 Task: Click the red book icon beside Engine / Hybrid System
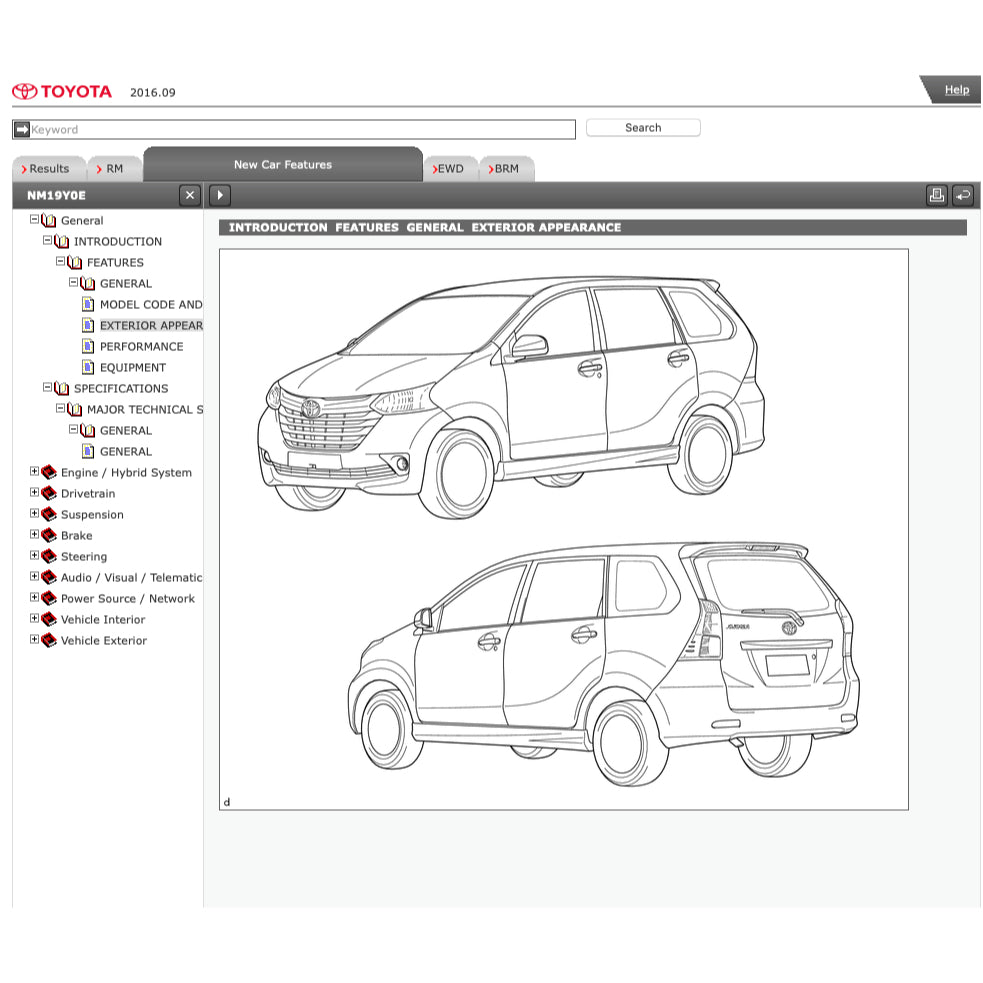48,472
